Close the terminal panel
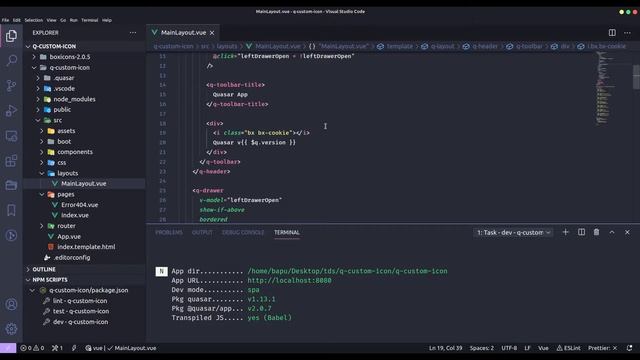The height and width of the screenshot is (360, 640). click(x=627, y=232)
